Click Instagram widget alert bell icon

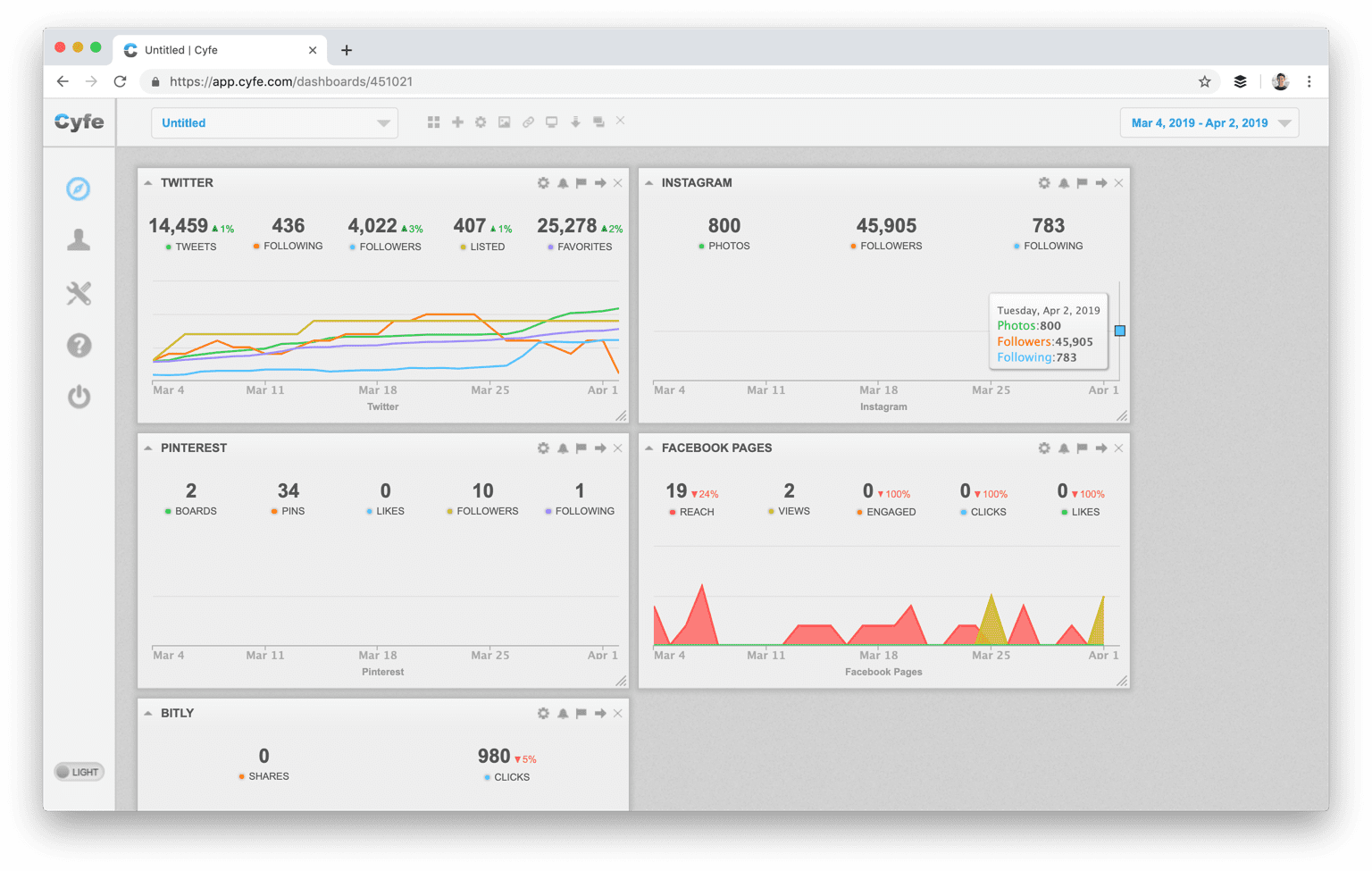[x=1064, y=183]
